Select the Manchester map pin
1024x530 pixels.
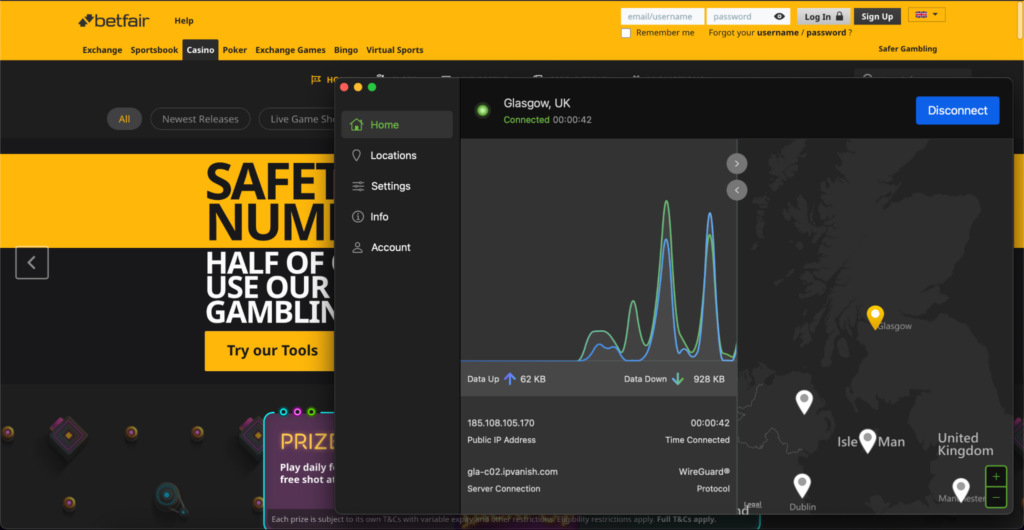click(x=961, y=490)
